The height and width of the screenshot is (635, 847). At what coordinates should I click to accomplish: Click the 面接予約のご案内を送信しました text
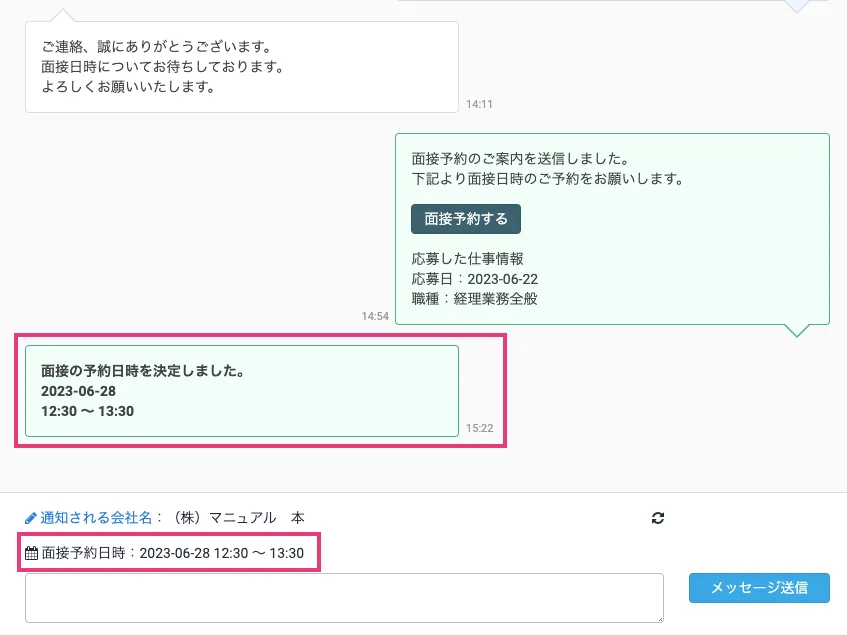coord(519,159)
